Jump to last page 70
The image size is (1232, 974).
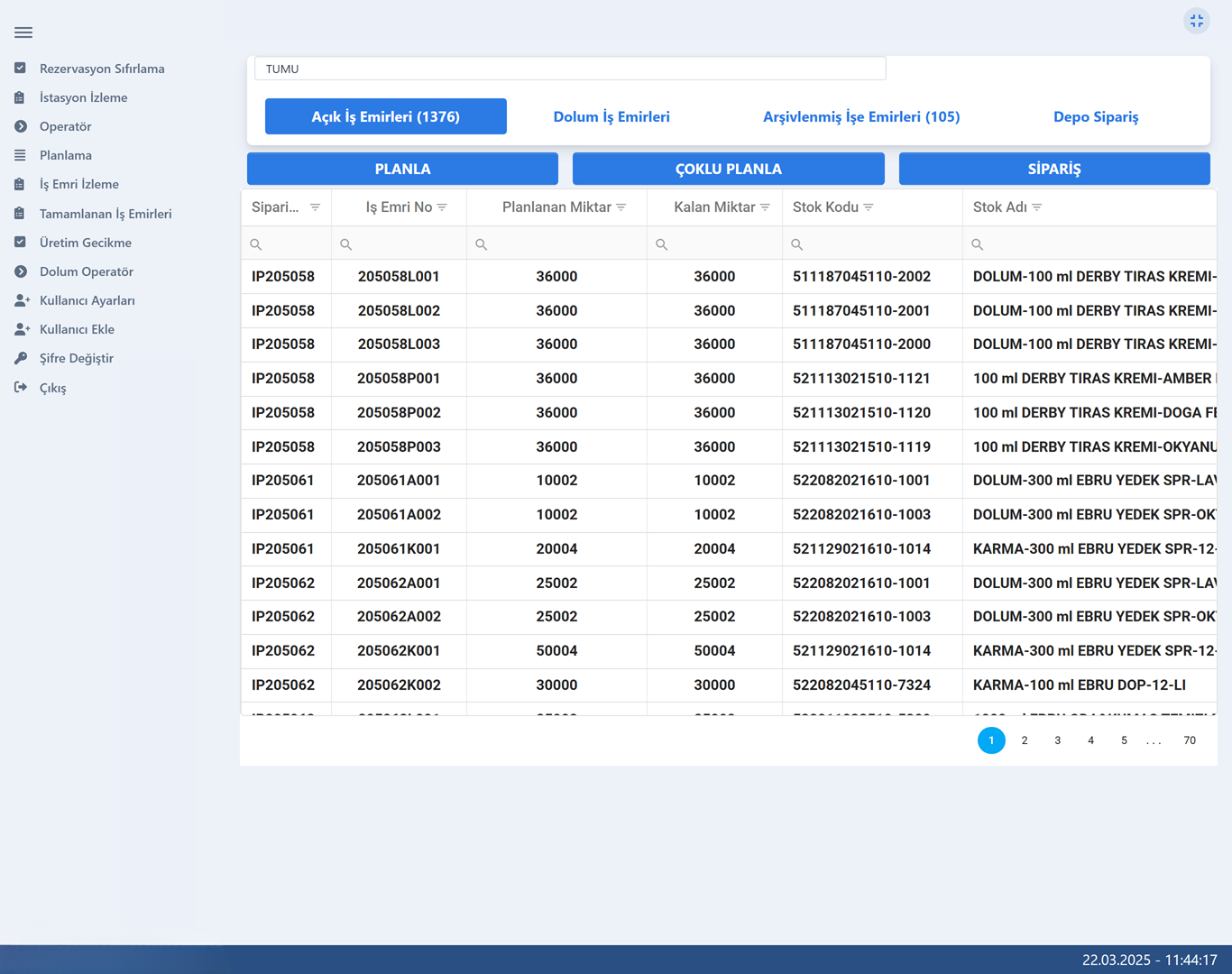coord(1190,740)
